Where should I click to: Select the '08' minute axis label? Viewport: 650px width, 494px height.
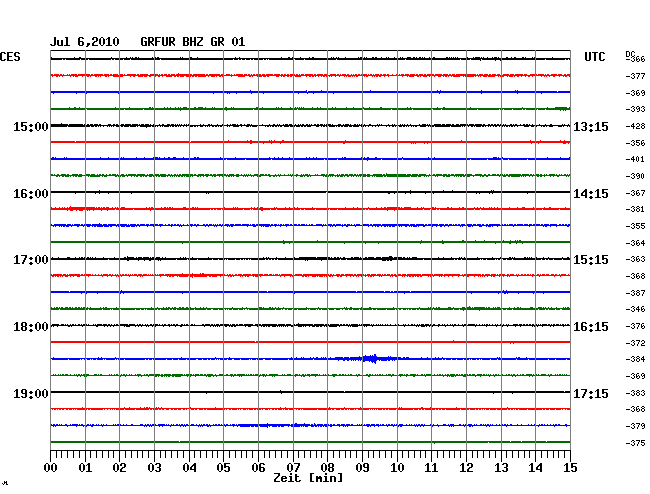click(327, 468)
